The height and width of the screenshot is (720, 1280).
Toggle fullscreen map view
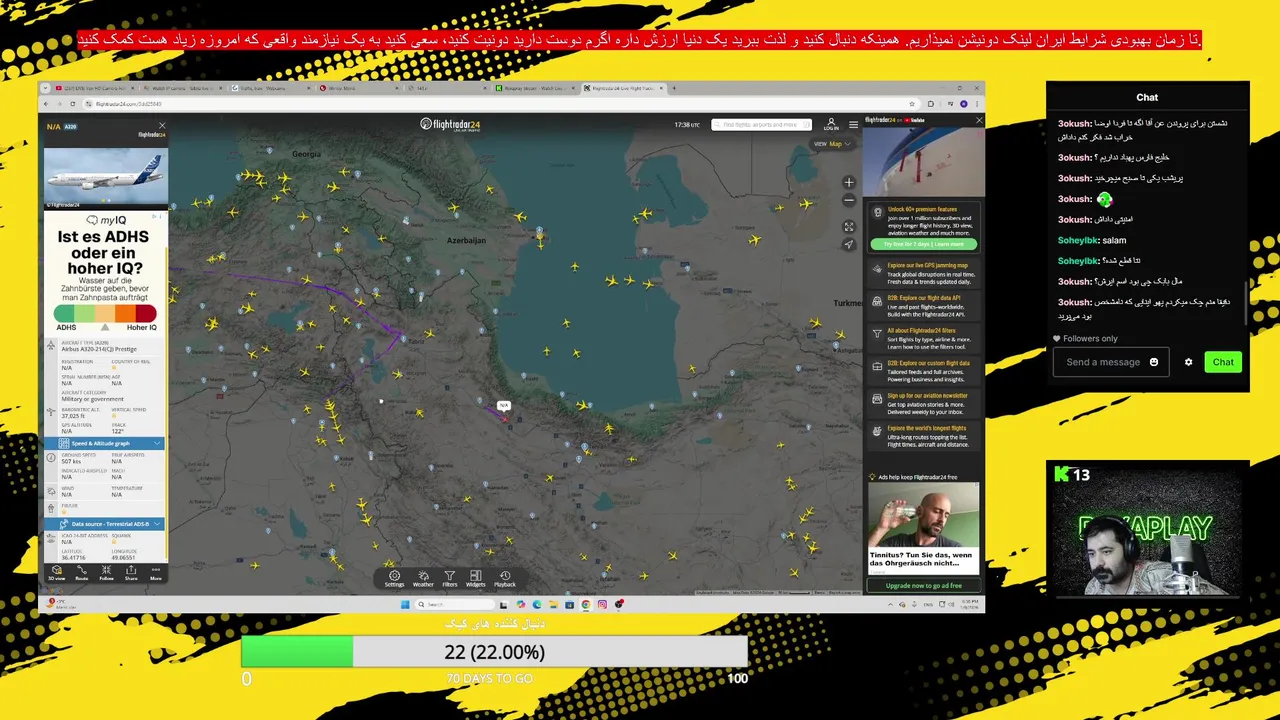849,227
